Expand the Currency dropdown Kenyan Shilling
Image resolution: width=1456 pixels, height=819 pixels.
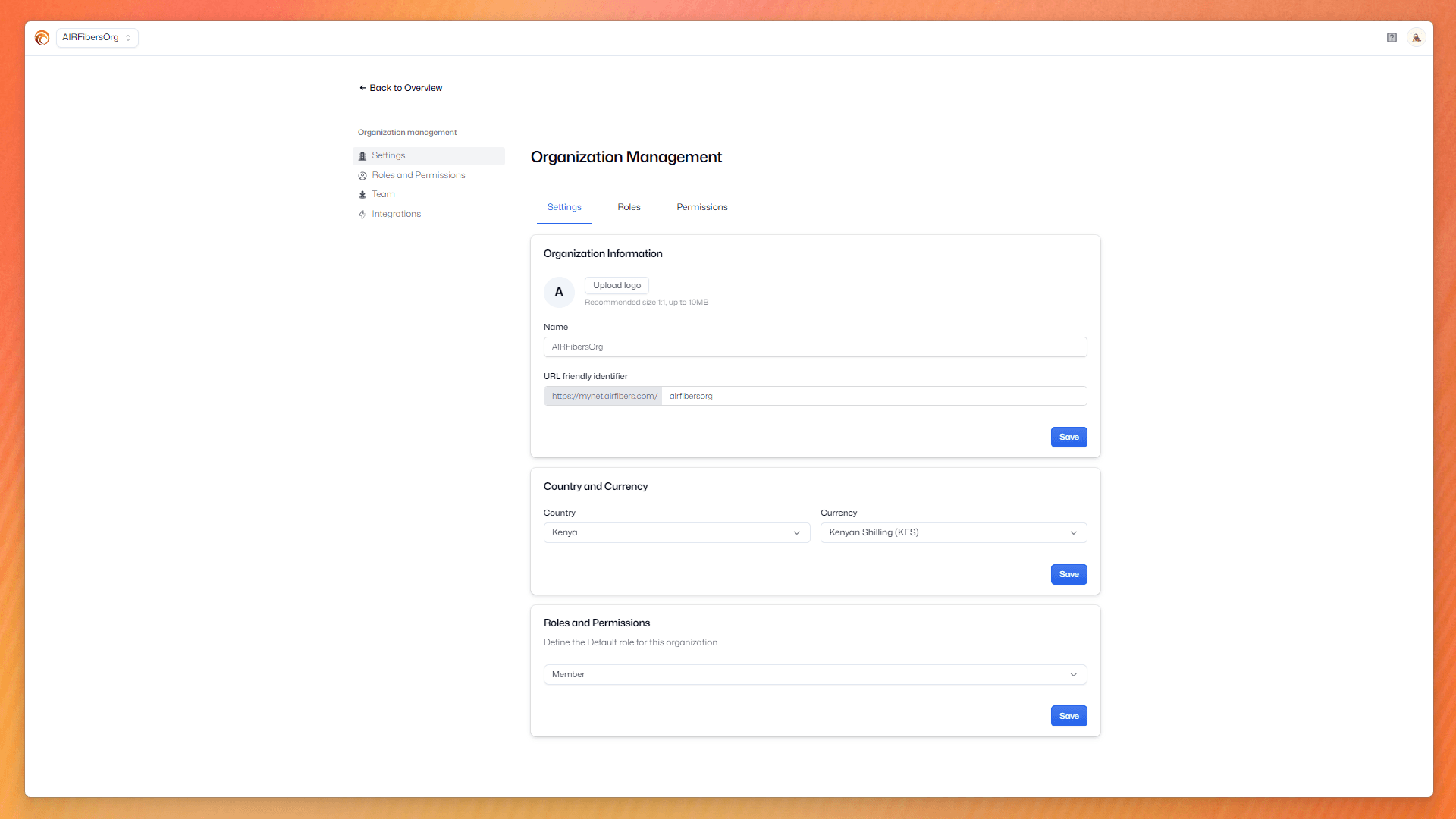click(953, 533)
